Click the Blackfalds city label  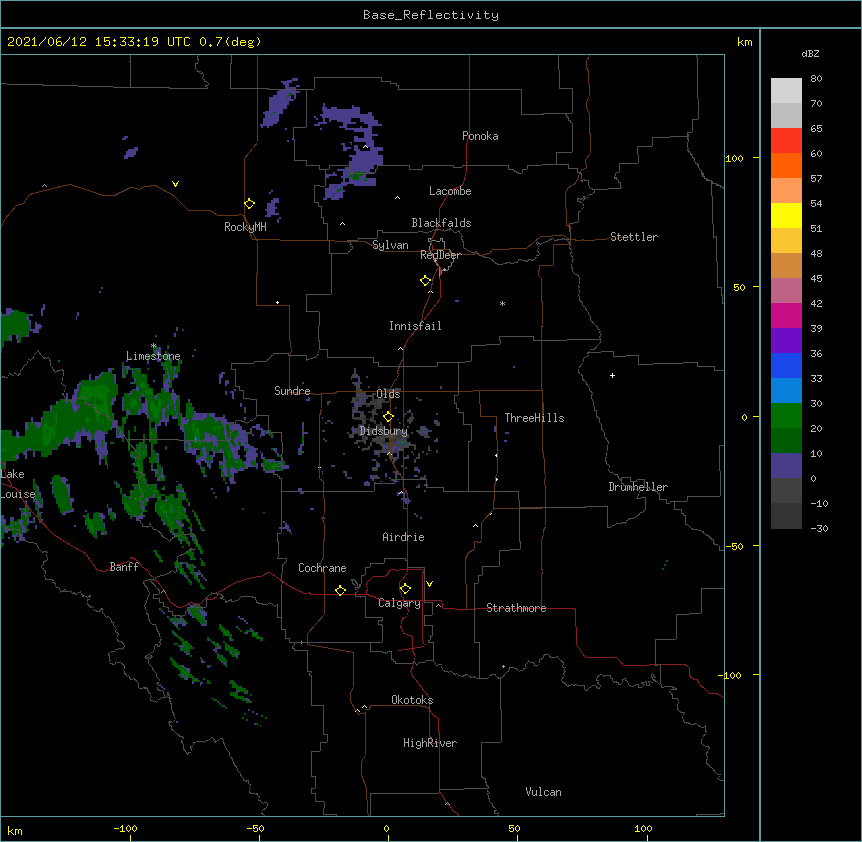pos(441,223)
